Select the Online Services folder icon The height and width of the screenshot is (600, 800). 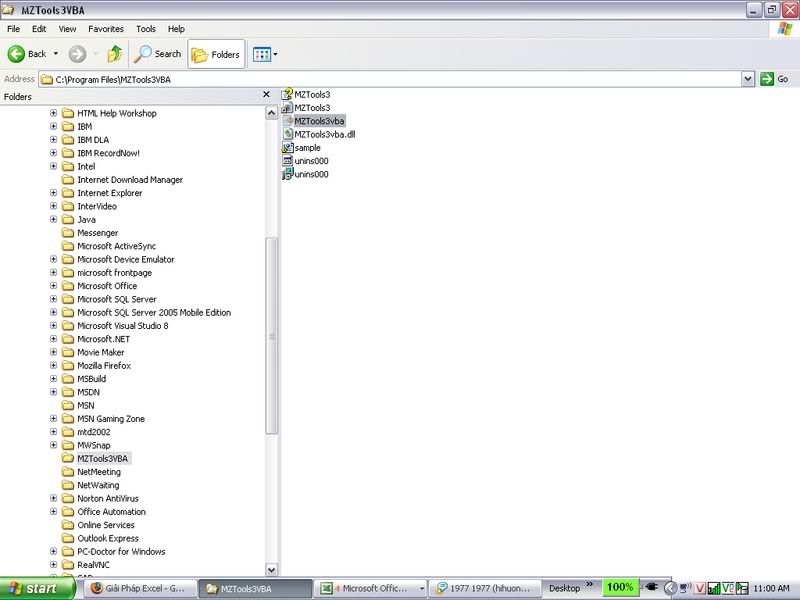tap(68, 524)
